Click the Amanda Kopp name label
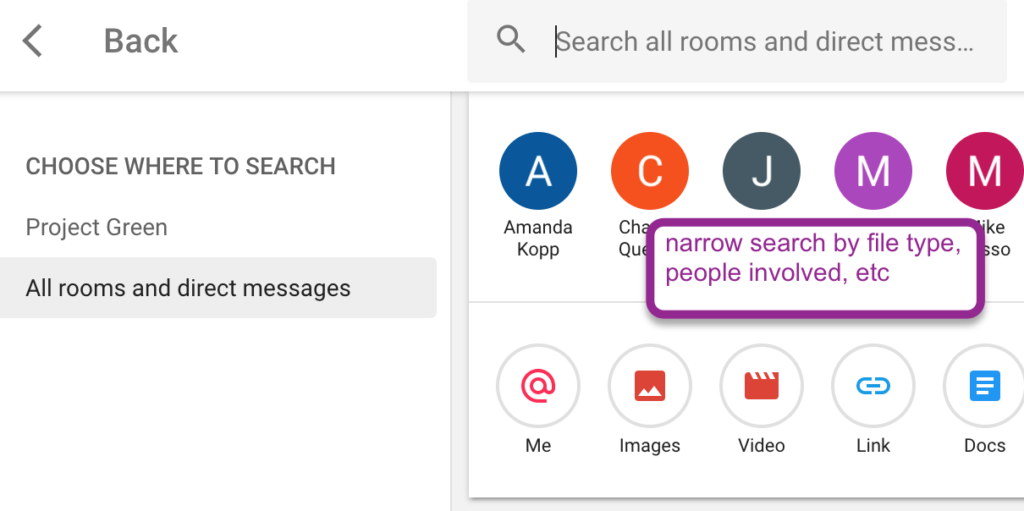The image size is (1024, 511). [538, 238]
